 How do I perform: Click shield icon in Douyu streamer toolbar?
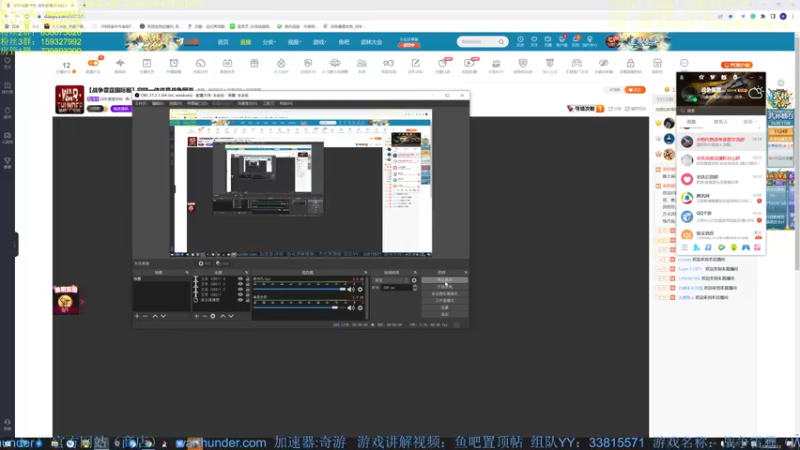[x=523, y=63]
